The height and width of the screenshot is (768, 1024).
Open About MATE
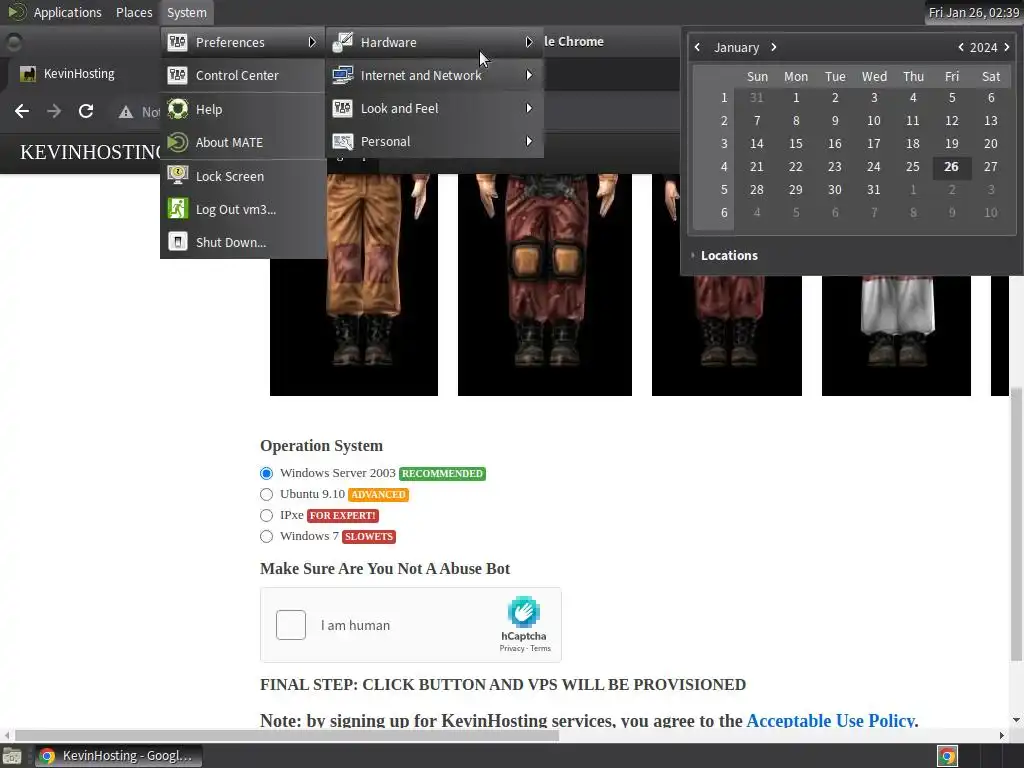click(x=242, y=142)
